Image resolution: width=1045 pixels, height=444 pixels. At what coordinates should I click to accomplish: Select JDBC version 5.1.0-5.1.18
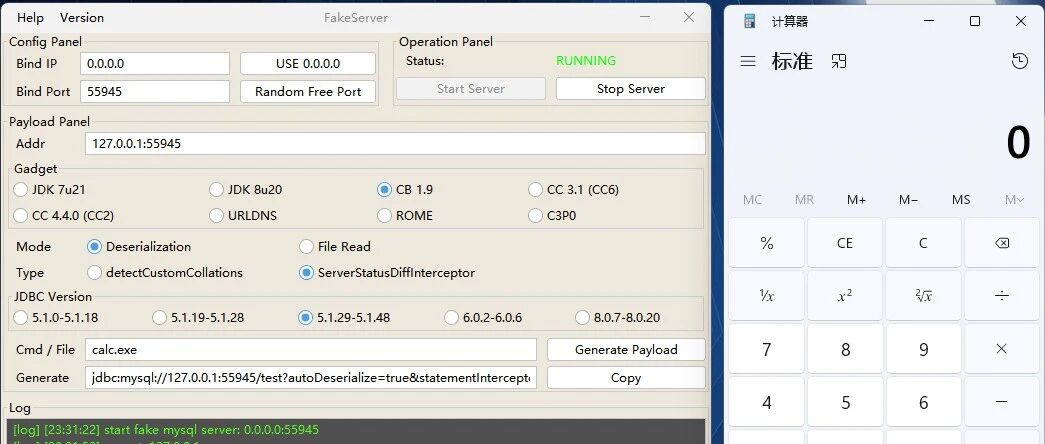coord(56,317)
